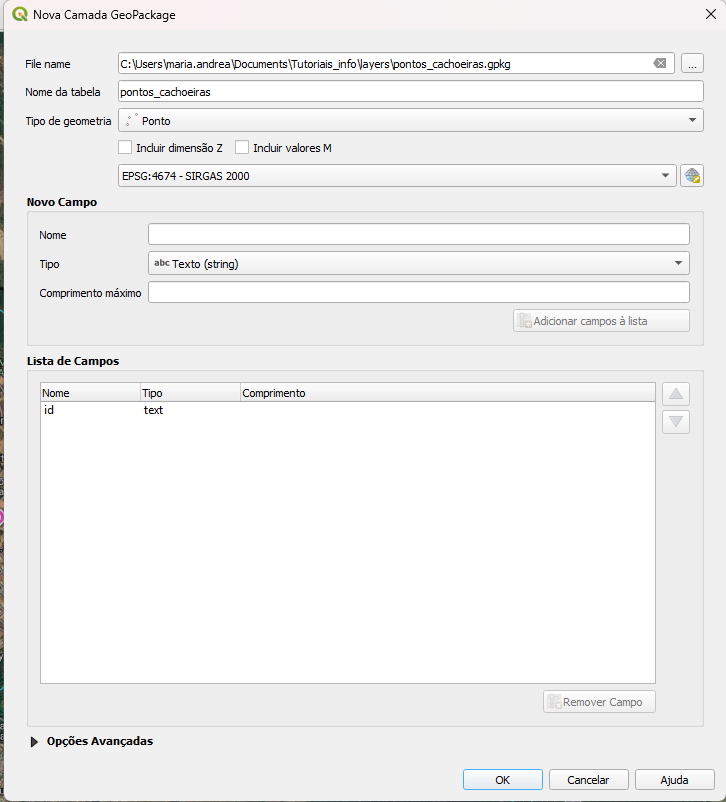The image size is (726, 802).
Task: Open the EPSG:4674 SIRGAS 2000 dropdown
Action: [x=396, y=176]
